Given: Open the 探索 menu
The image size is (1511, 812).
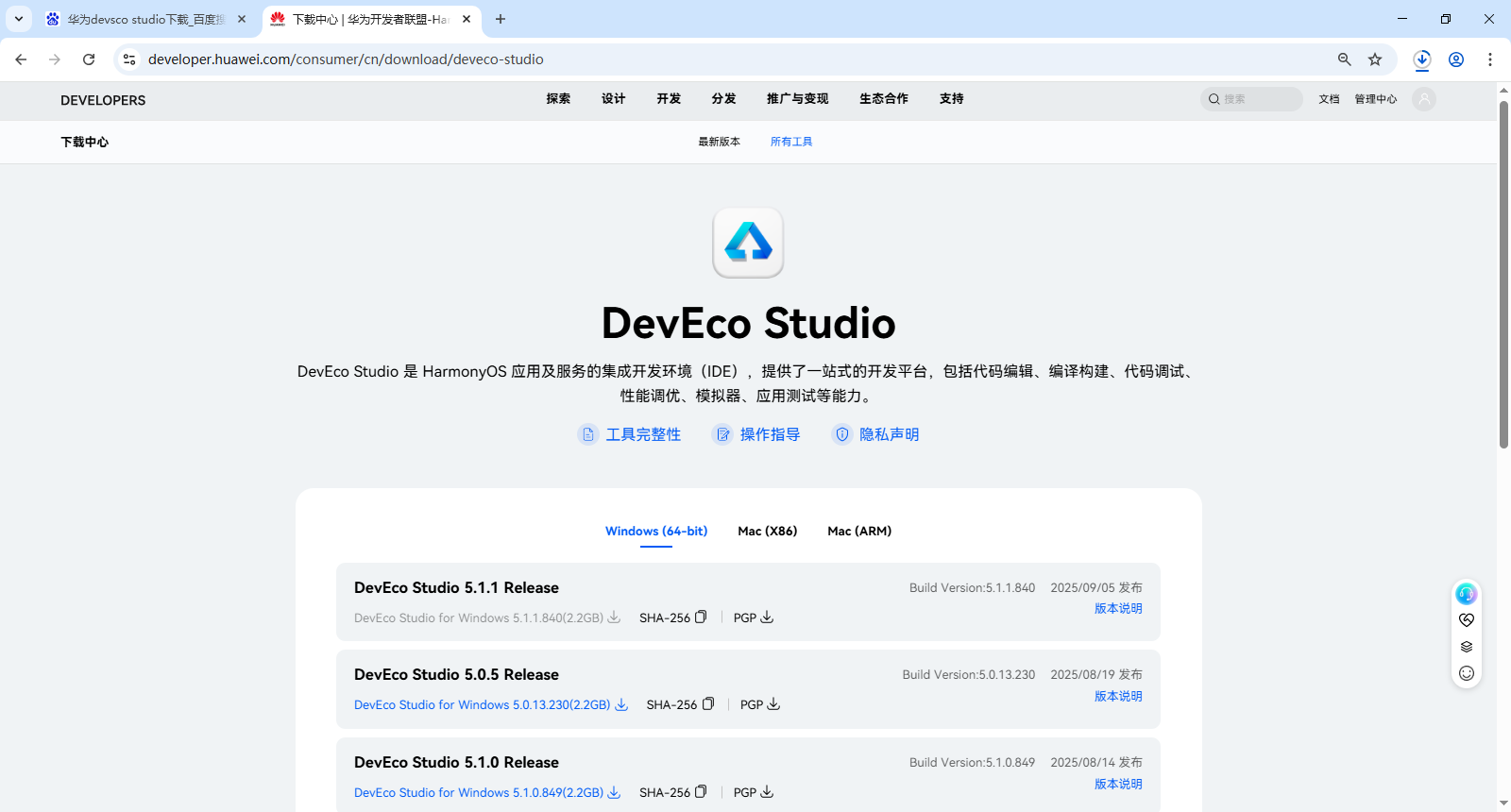Looking at the screenshot, I should (558, 99).
